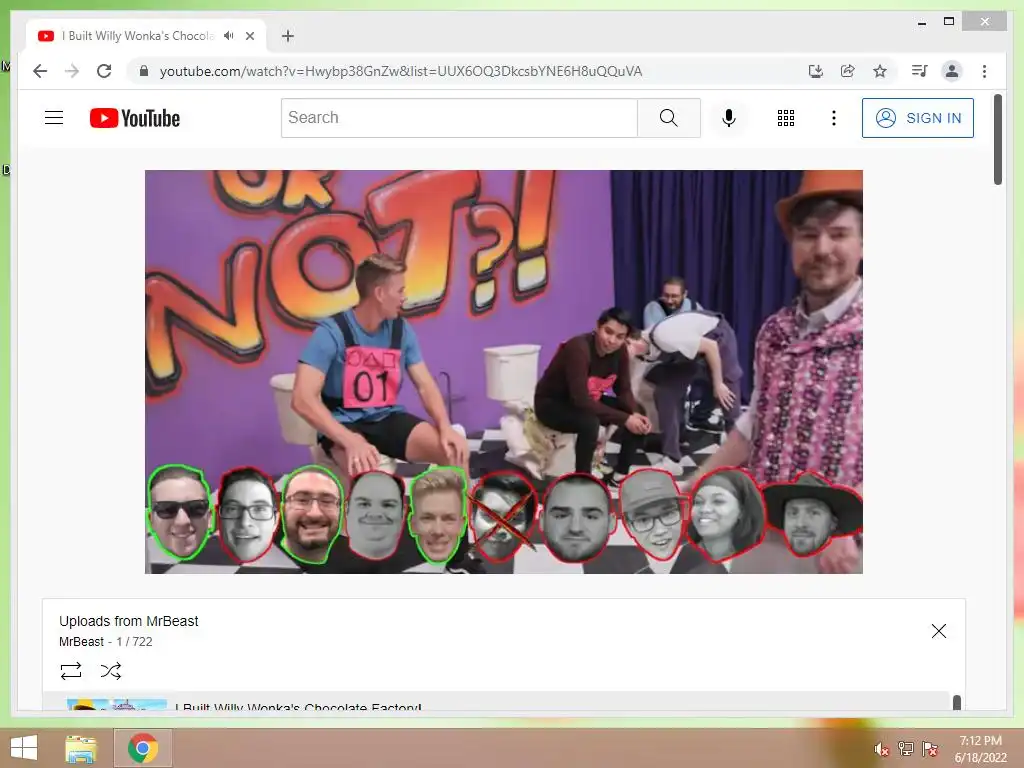Toggle loop playlist icon
The width and height of the screenshot is (1024, 768).
point(71,671)
